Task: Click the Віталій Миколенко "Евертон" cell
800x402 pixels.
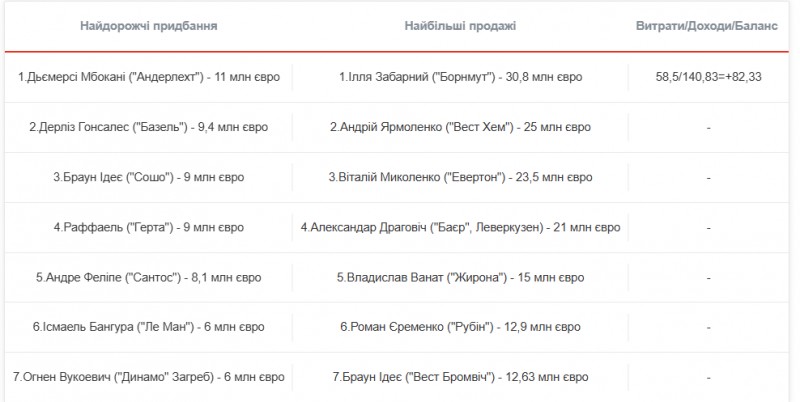Action: [460, 177]
